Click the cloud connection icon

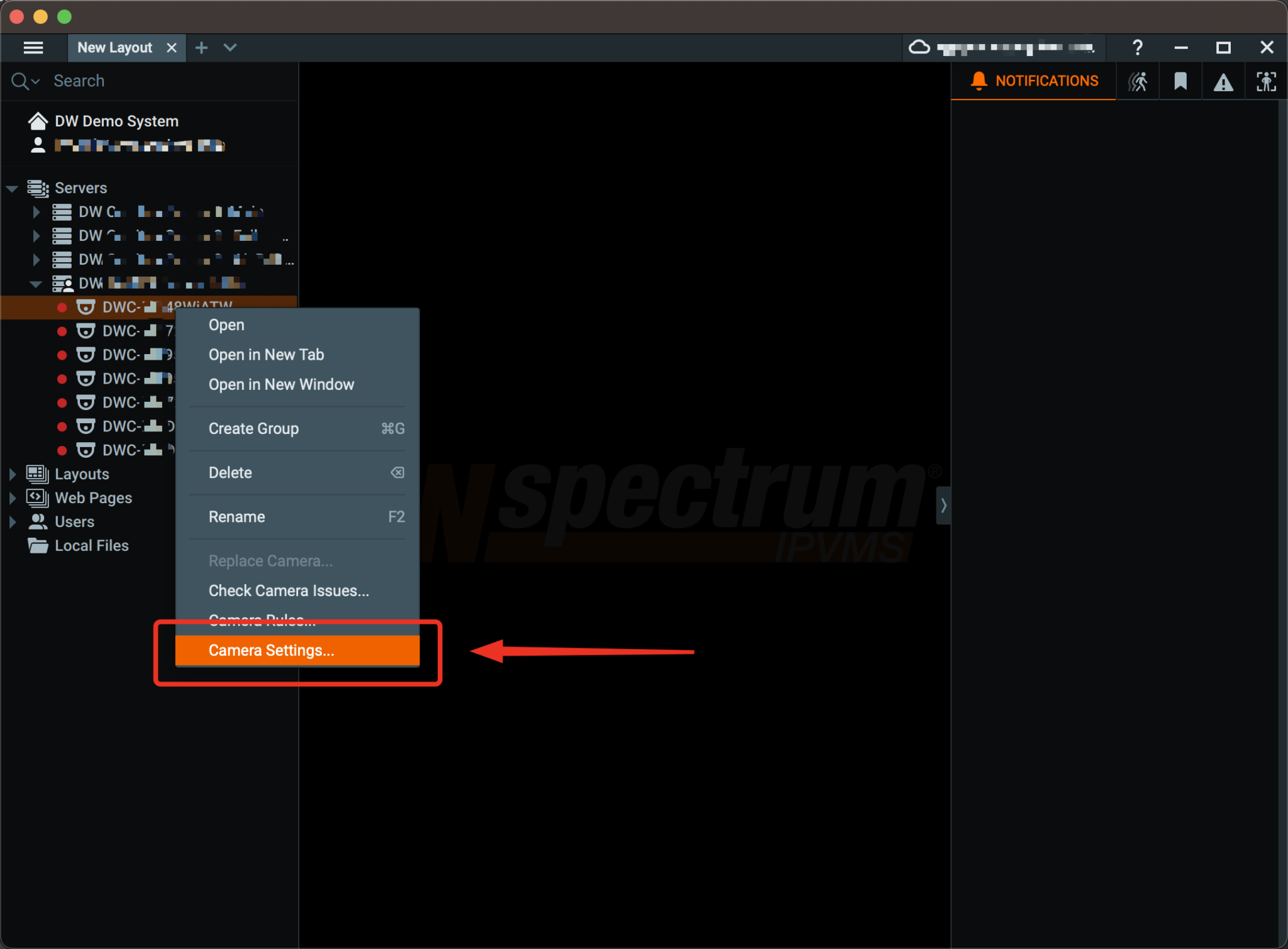pos(919,47)
